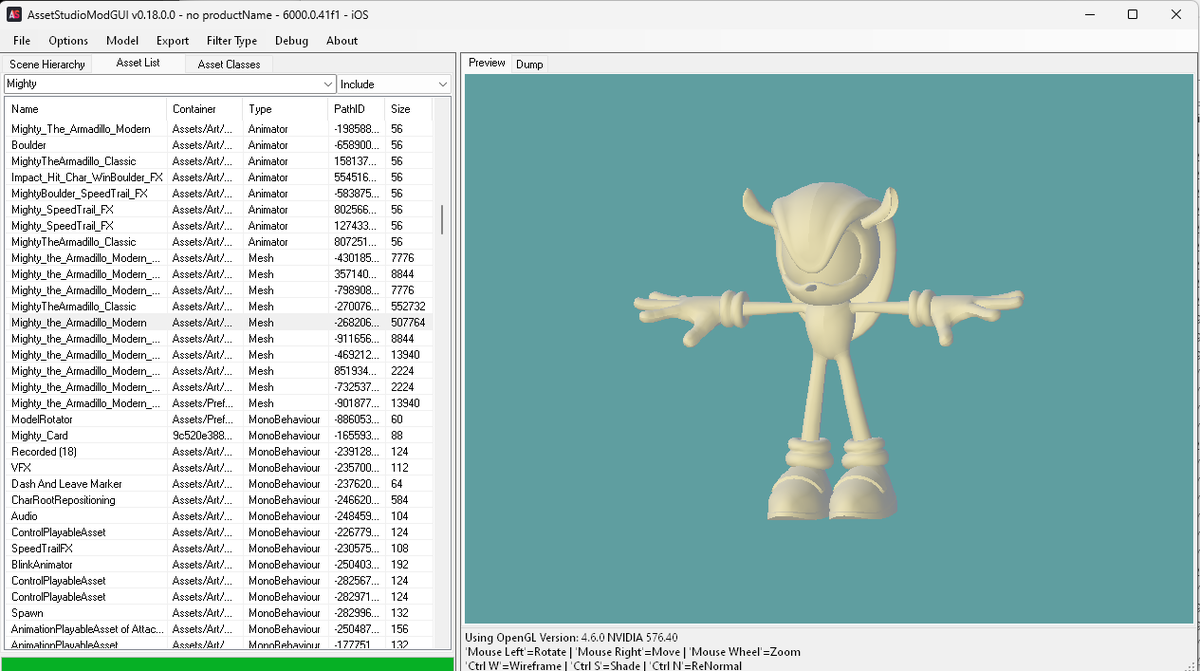Viewport: 1200px width, 671px height.
Task: Select the Boulder animator row
Action: click(x=219, y=145)
